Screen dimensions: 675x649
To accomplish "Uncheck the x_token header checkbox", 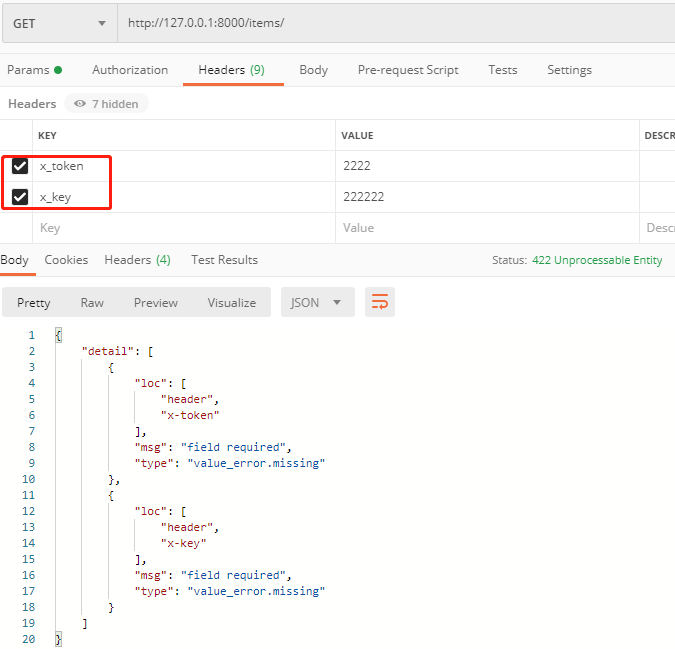I will pos(20,166).
